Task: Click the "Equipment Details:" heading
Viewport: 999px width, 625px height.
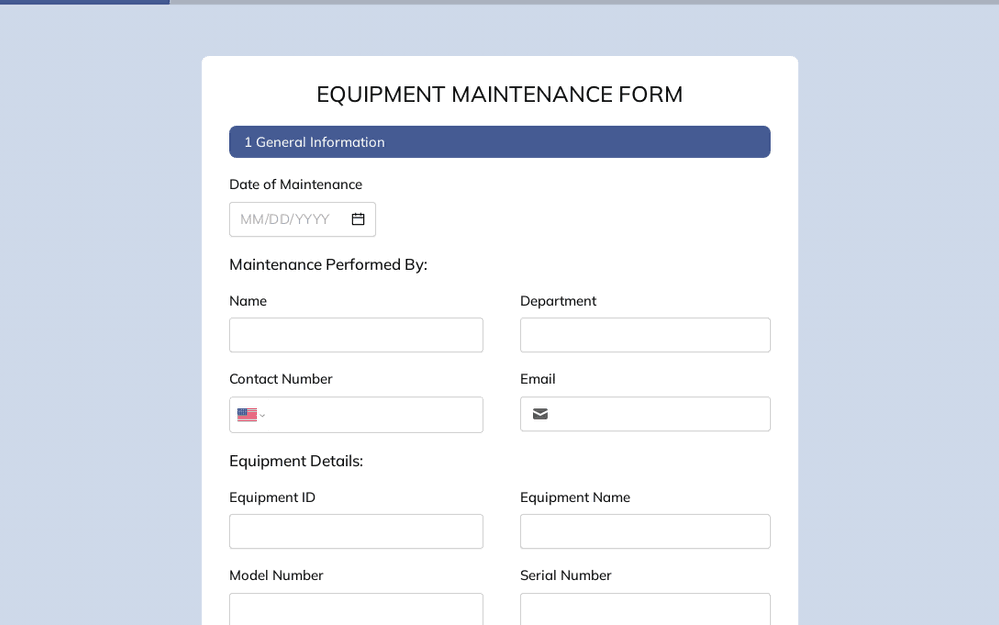Action: tap(296, 461)
